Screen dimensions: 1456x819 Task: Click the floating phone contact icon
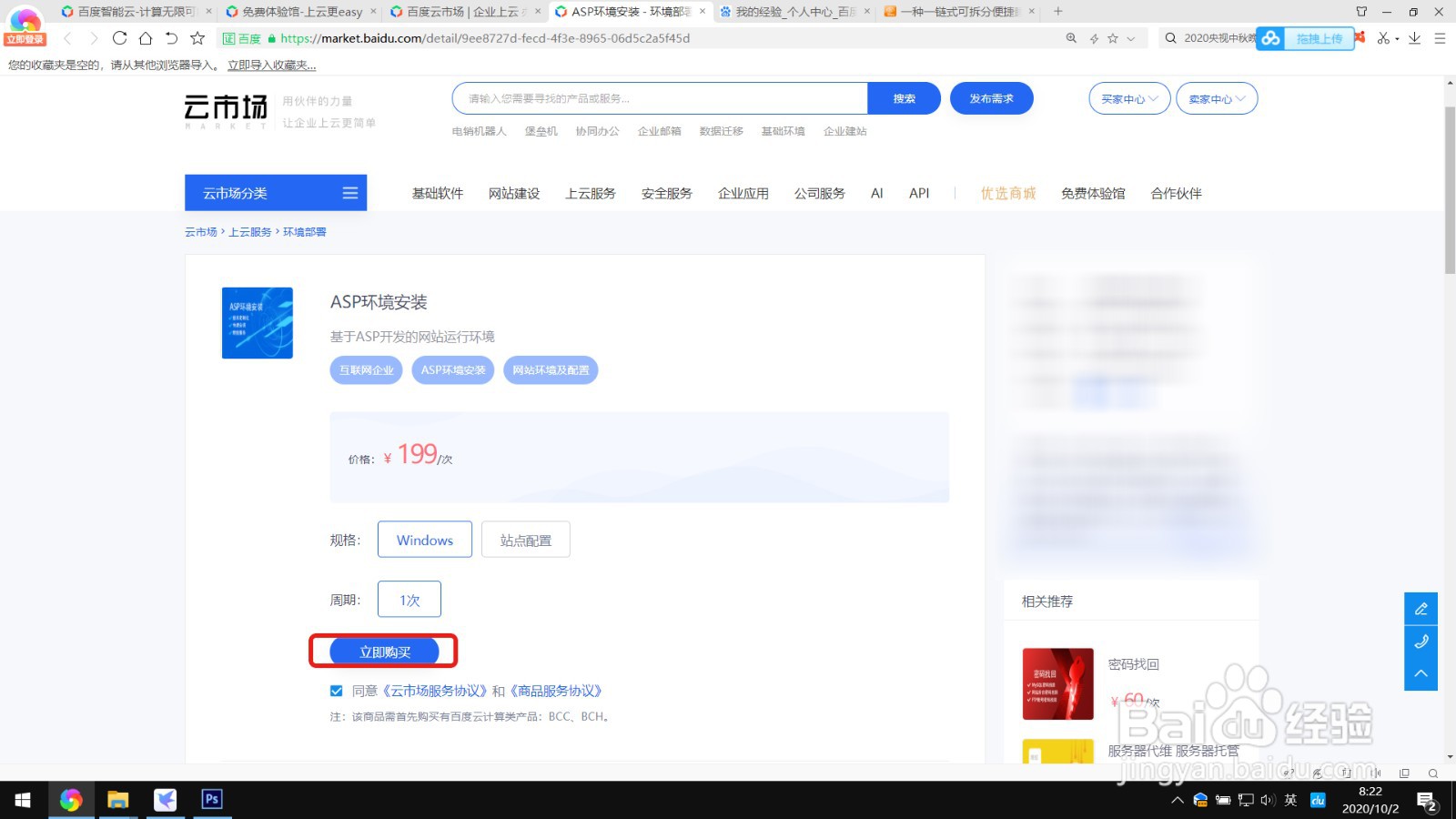[1421, 642]
